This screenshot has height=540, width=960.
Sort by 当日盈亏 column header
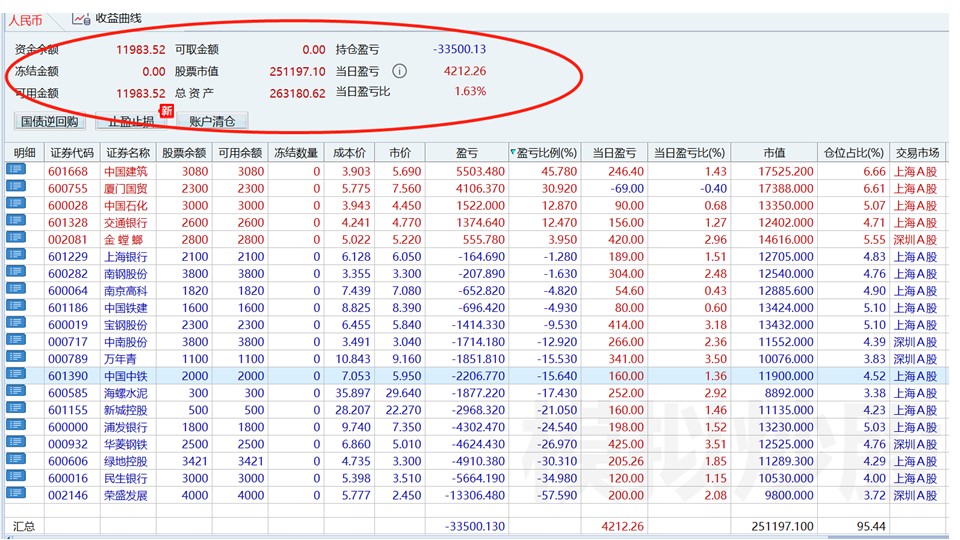coord(614,152)
